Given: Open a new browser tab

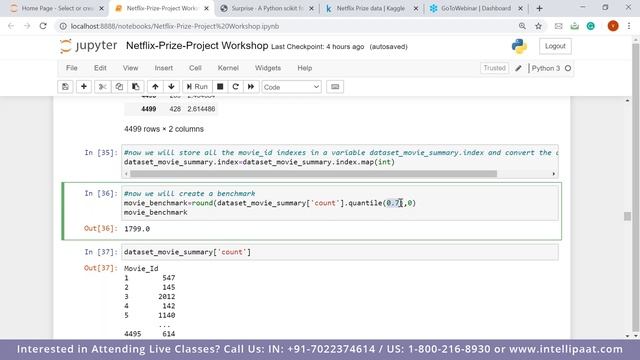Looking at the screenshot, I should click(539, 8).
